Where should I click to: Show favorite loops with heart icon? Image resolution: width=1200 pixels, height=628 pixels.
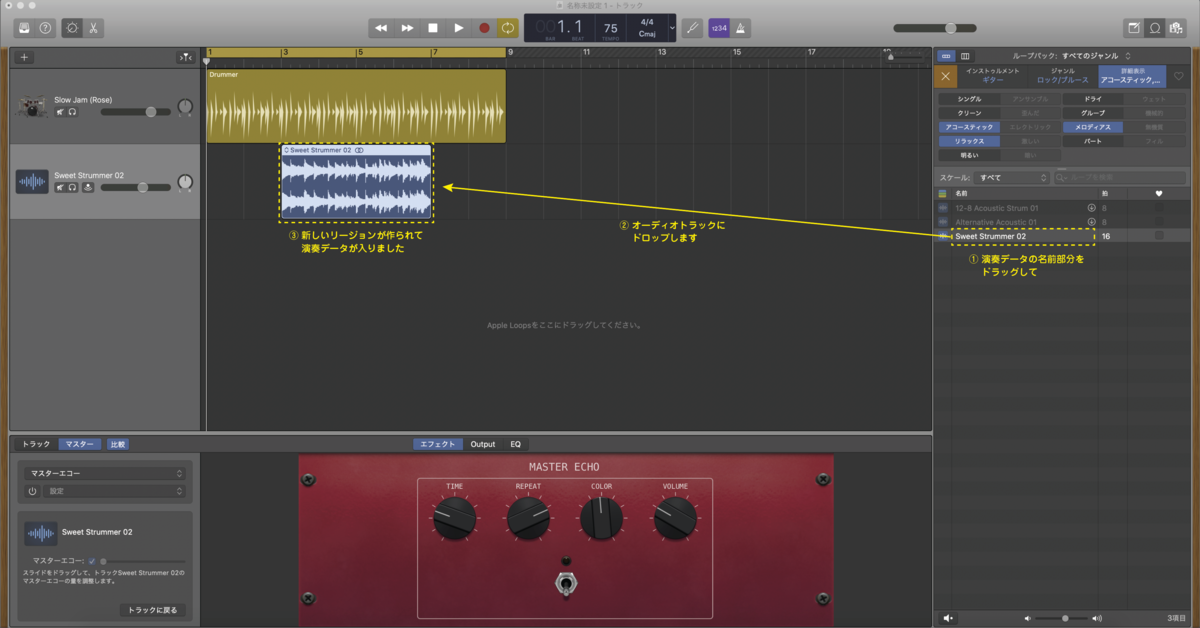coord(1179,76)
